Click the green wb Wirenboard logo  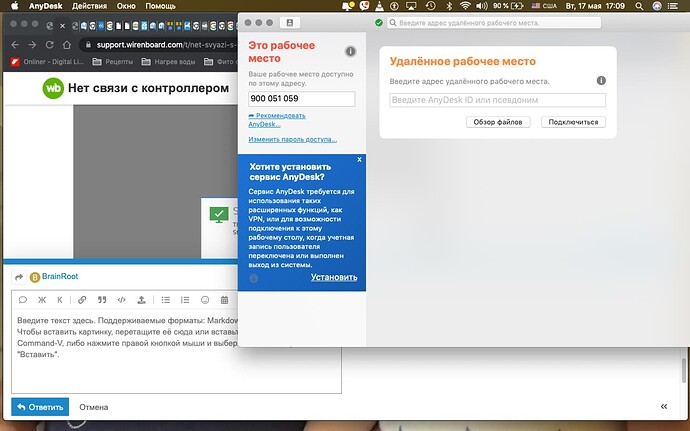[53, 88]
